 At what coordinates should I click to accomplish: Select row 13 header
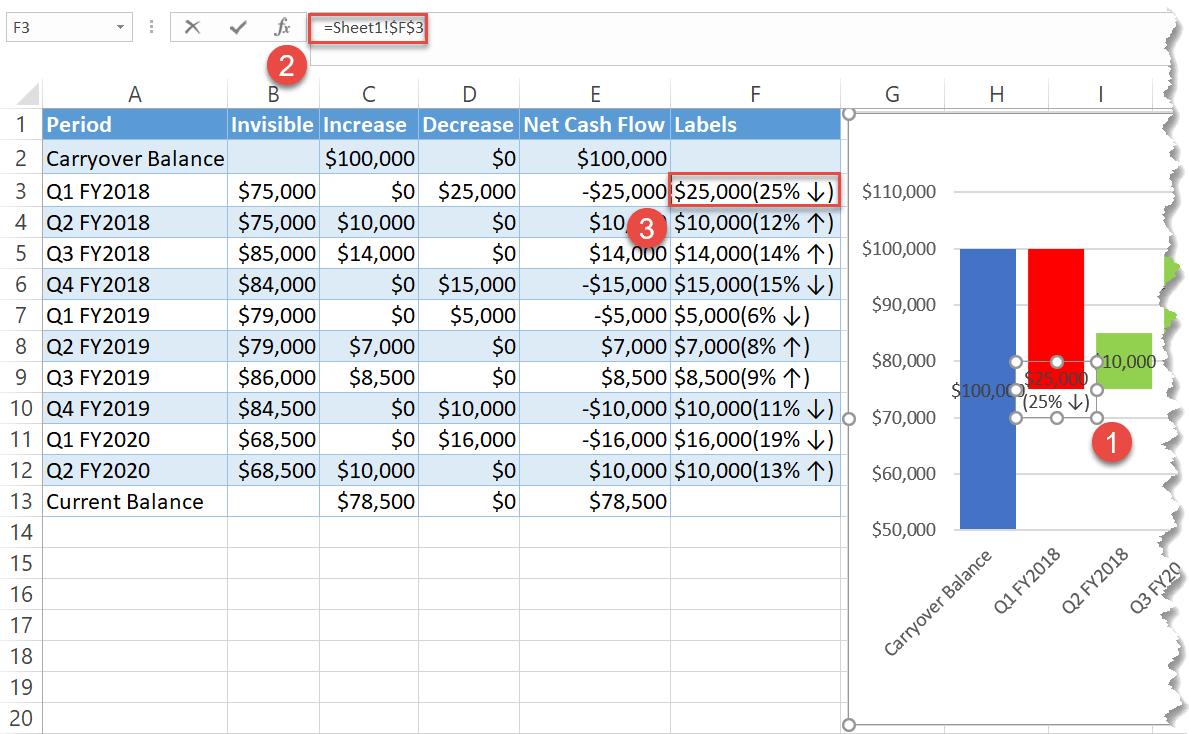click(21, 501)
